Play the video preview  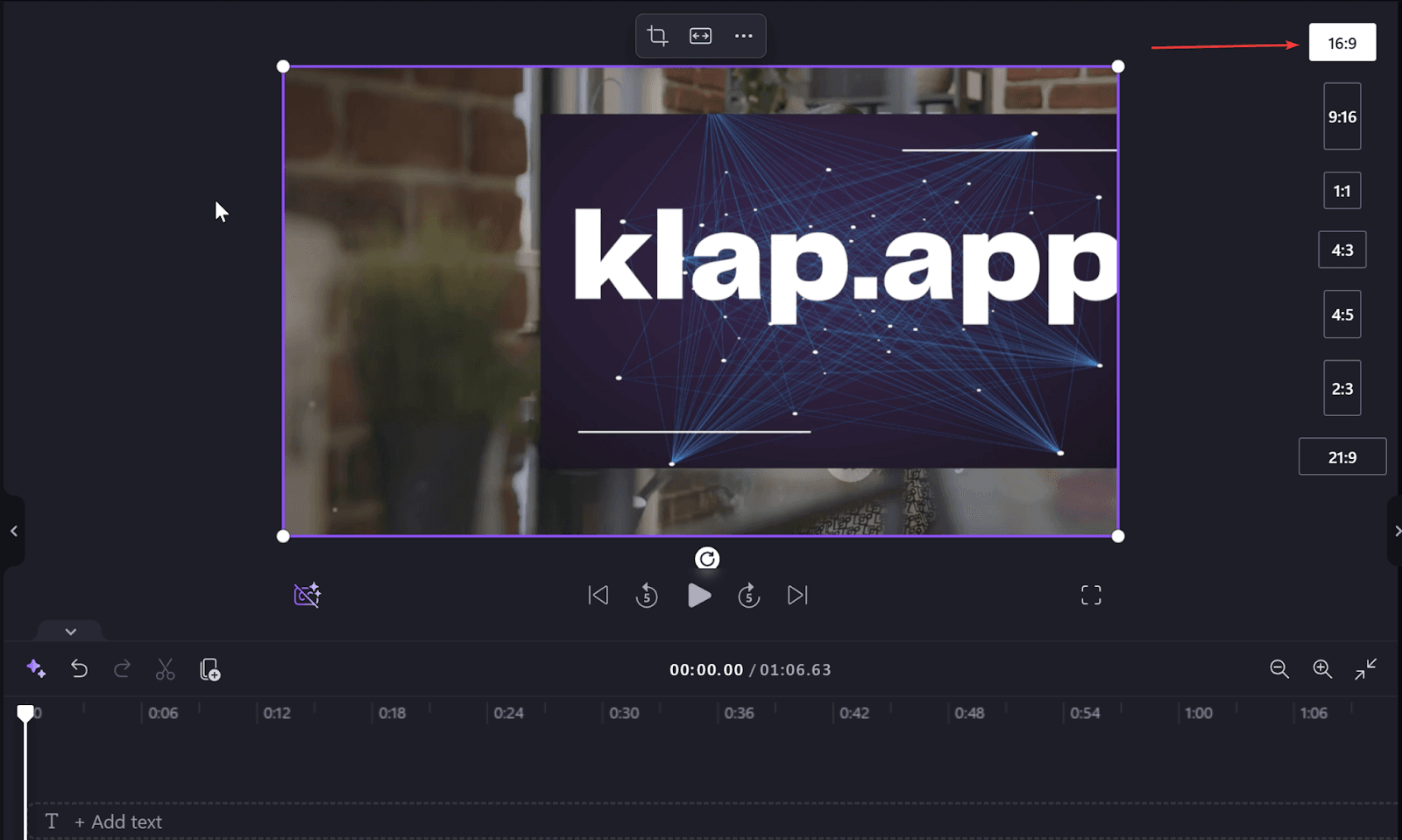coord(699,596)
